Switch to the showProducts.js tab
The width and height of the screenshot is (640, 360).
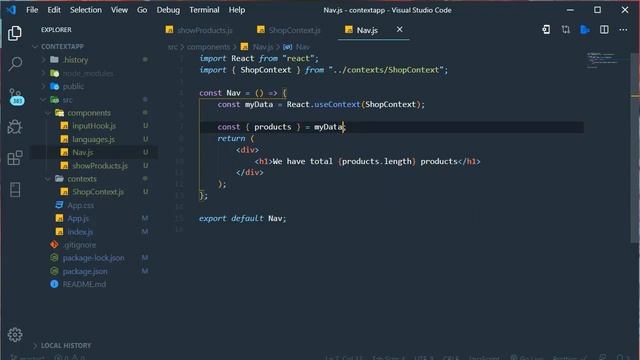[199, 30]
